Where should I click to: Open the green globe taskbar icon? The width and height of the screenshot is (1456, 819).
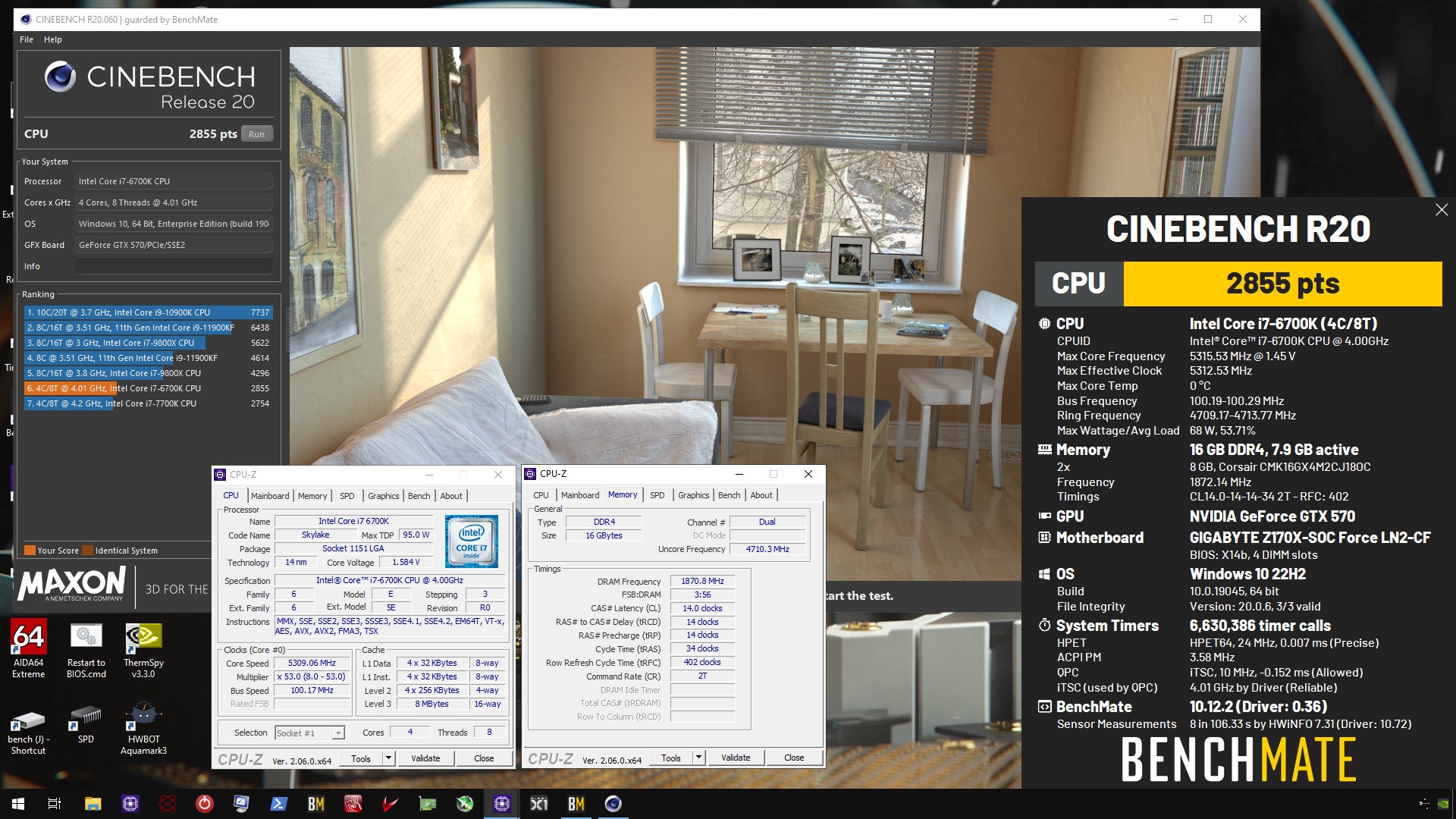[x=465, y=804]
